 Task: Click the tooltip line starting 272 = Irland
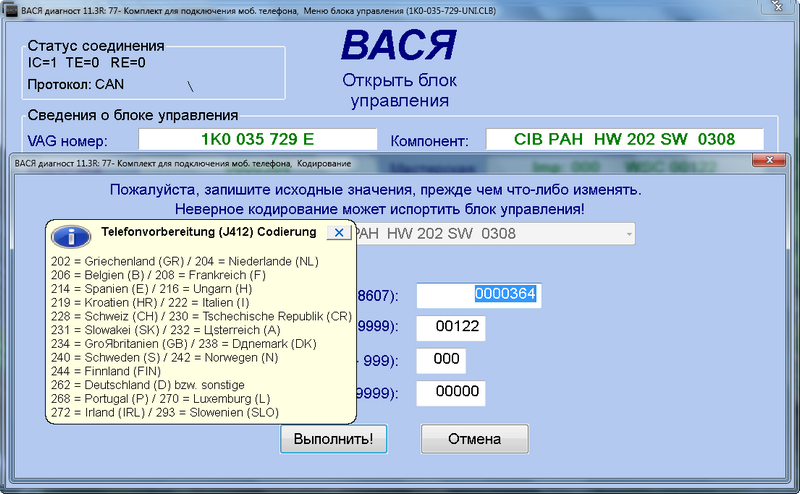(165, 412)
